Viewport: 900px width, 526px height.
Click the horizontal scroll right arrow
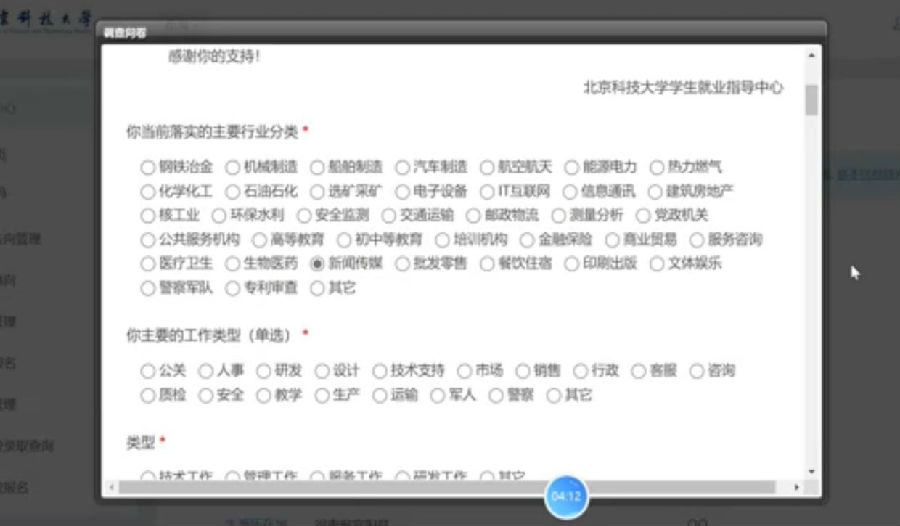point(796,487)
